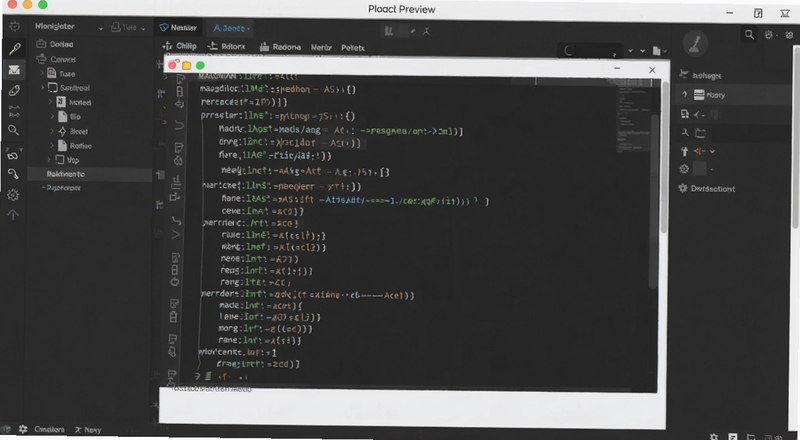Open the Petetx menu item
Screen dimensions: 800x440
pyautogui.click(x=353, y=48)
